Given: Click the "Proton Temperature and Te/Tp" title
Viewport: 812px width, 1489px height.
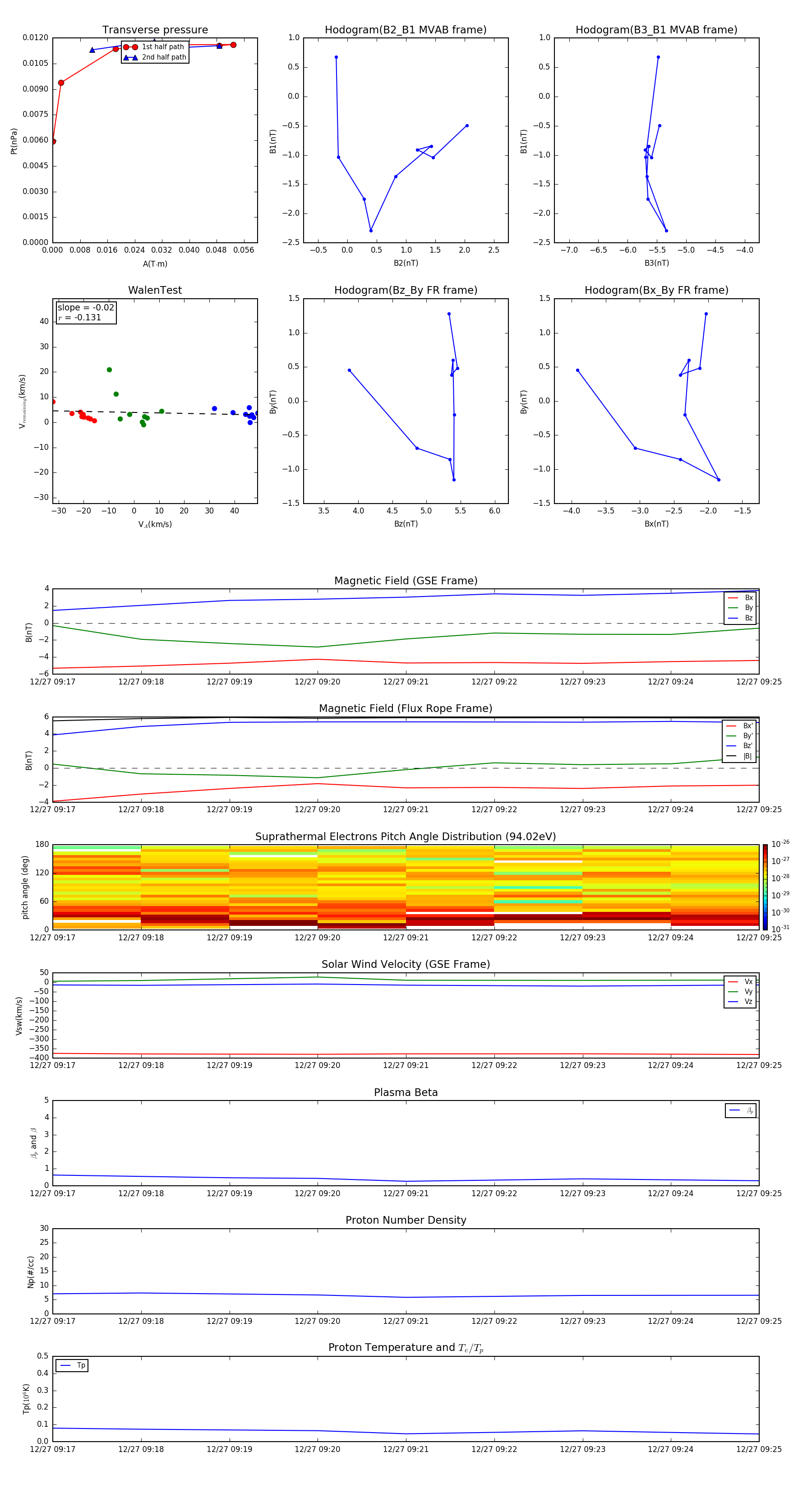Looking at the screenshot, I should tap(406, 1347).
